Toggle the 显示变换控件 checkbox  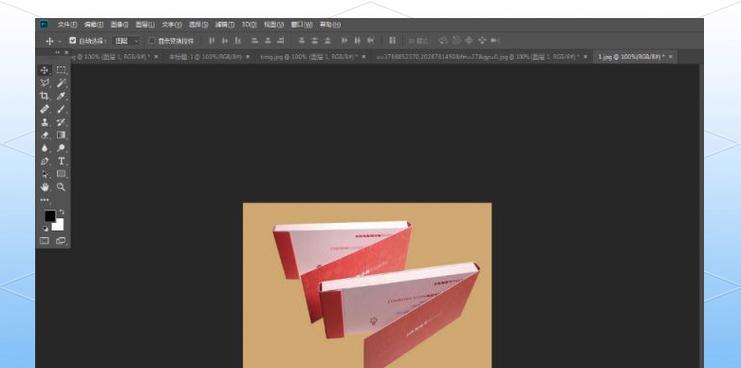[x=152, y=41]
